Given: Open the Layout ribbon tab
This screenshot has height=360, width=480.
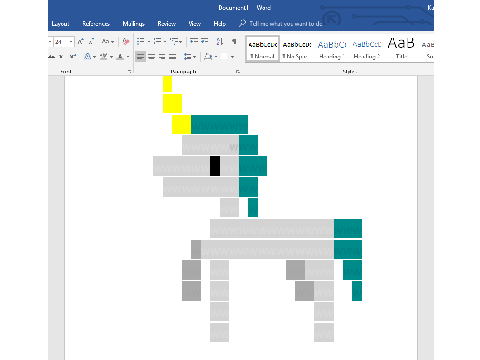Looking at the screenshot, I should [x=60, y=24].
